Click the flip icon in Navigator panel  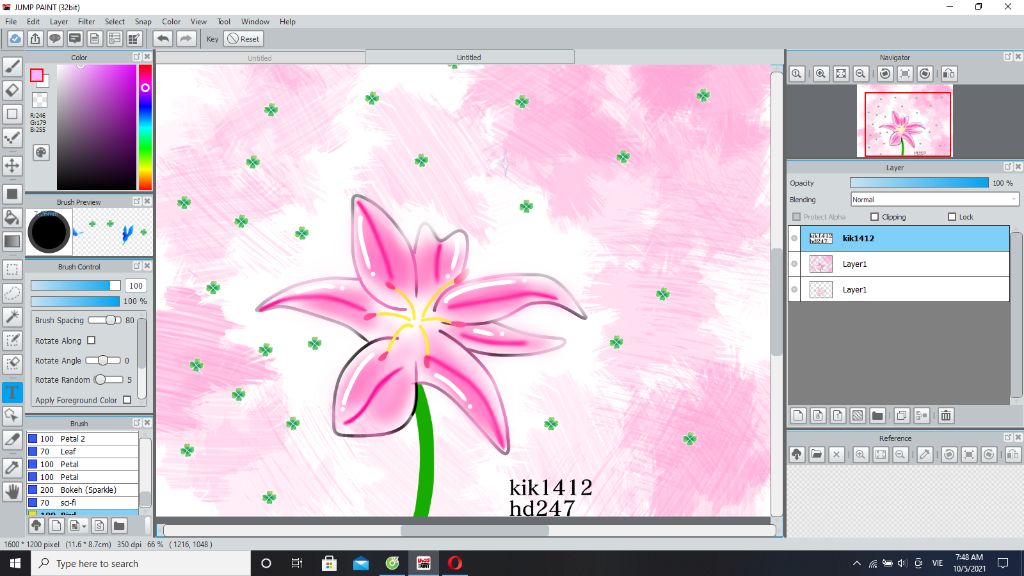(949, 74)
